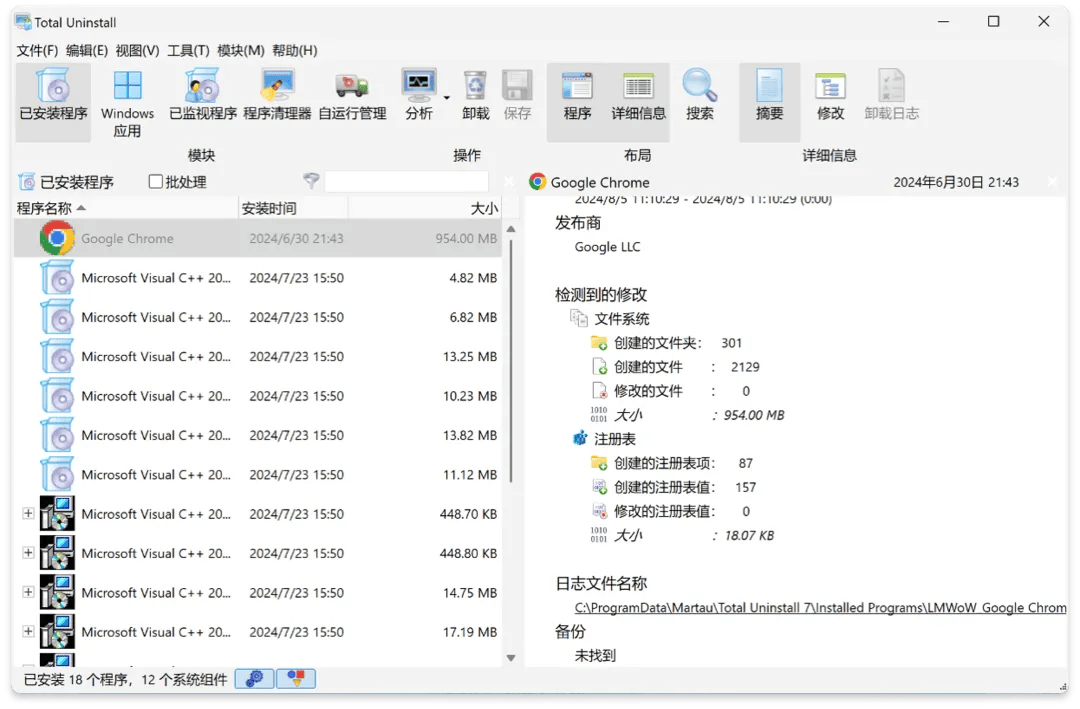Expand the Microsoft Visual C++ 17.19 KB entry
Image resolution: width=1080 pixels, height=709 pixels.
[28, 632]
